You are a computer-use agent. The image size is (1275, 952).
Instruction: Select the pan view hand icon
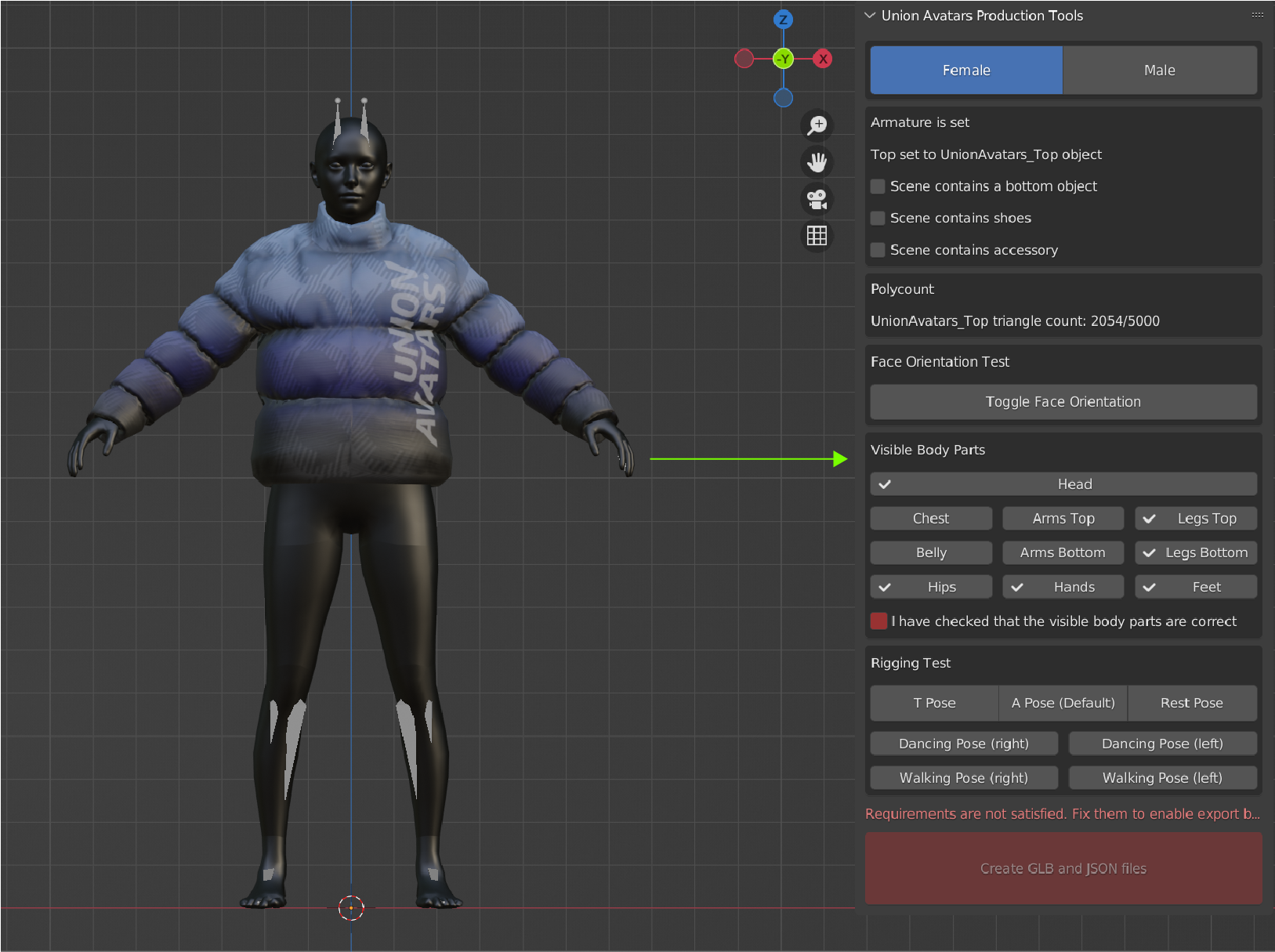pos(817,162)
